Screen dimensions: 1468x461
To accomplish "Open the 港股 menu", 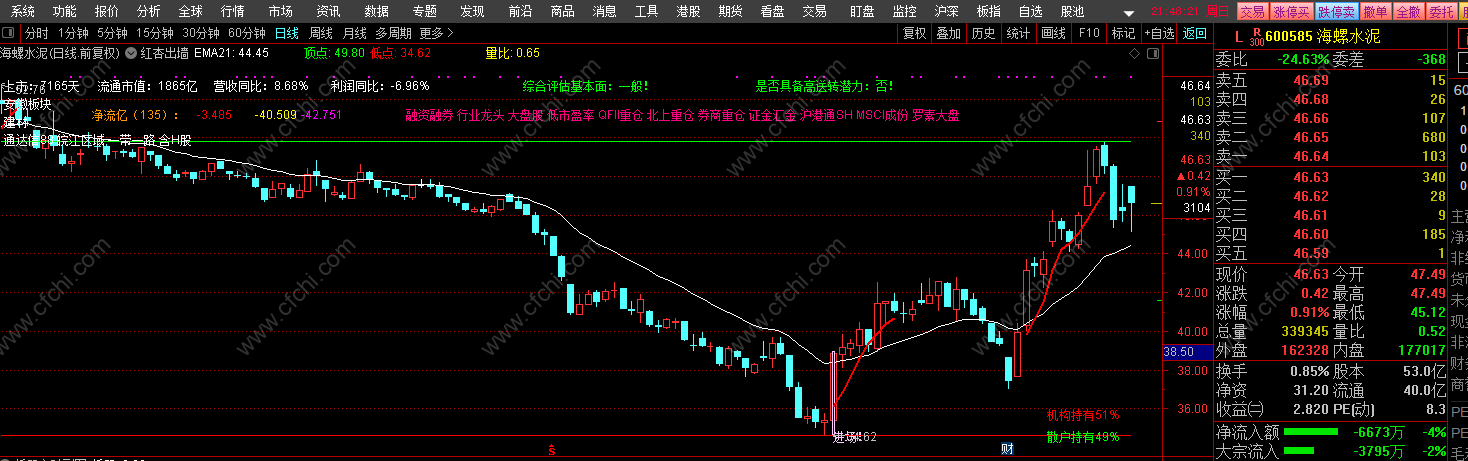I will [688, 12].
